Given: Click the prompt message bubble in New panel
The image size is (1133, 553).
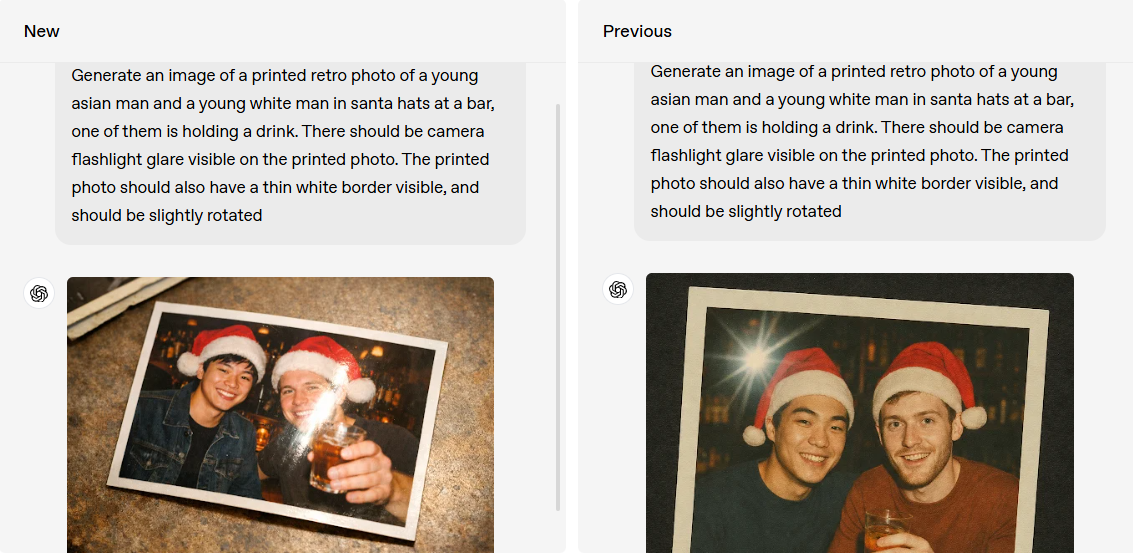Looking at the screenshot, I should [290, 153].
